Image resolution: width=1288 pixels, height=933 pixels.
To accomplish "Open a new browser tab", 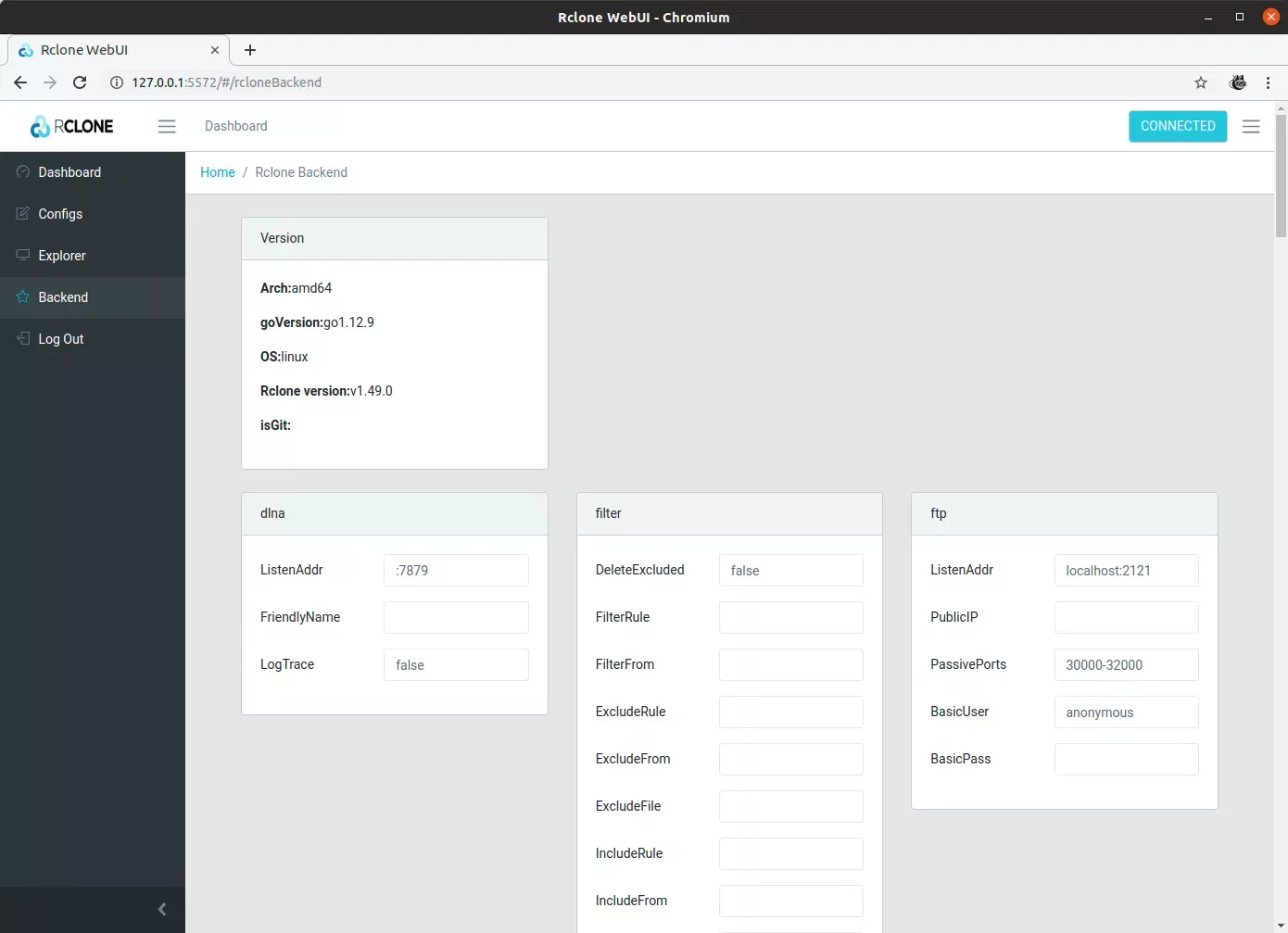I will click(x=248, y=50).
